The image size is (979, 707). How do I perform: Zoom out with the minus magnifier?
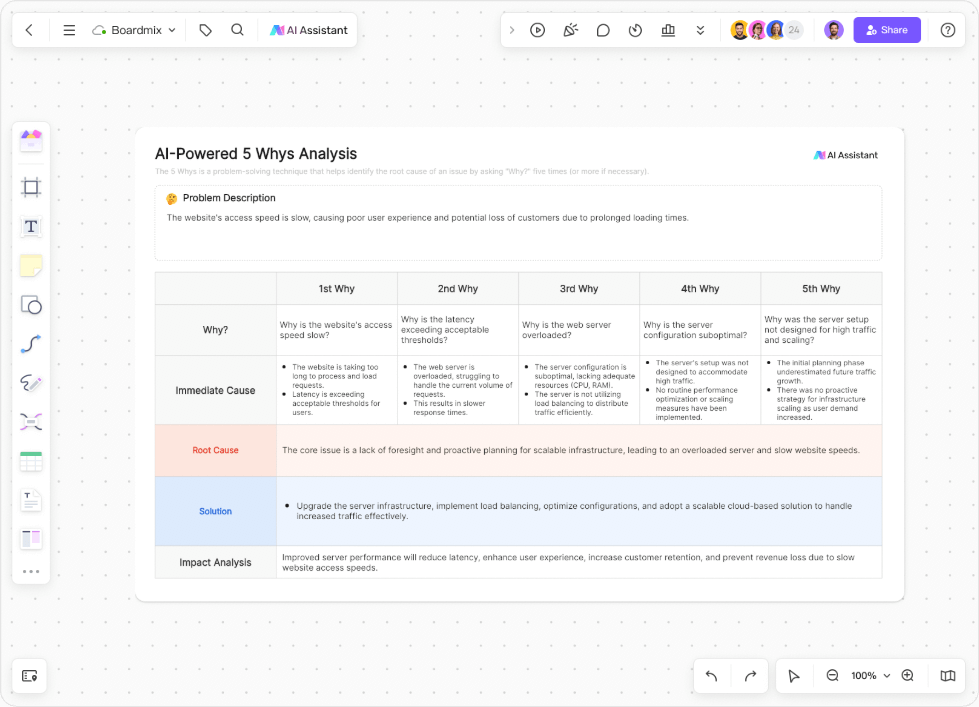(x=832, y=676)
